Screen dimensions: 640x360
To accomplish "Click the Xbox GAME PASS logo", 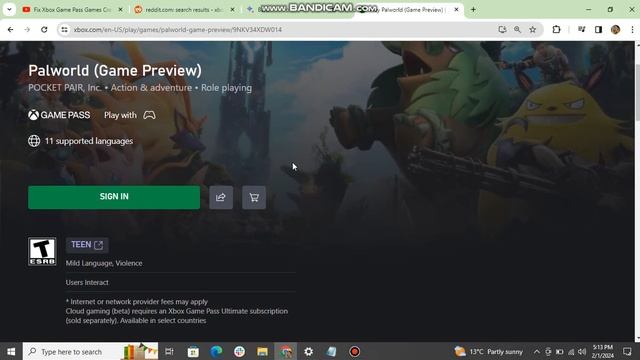I will (59, 115).
